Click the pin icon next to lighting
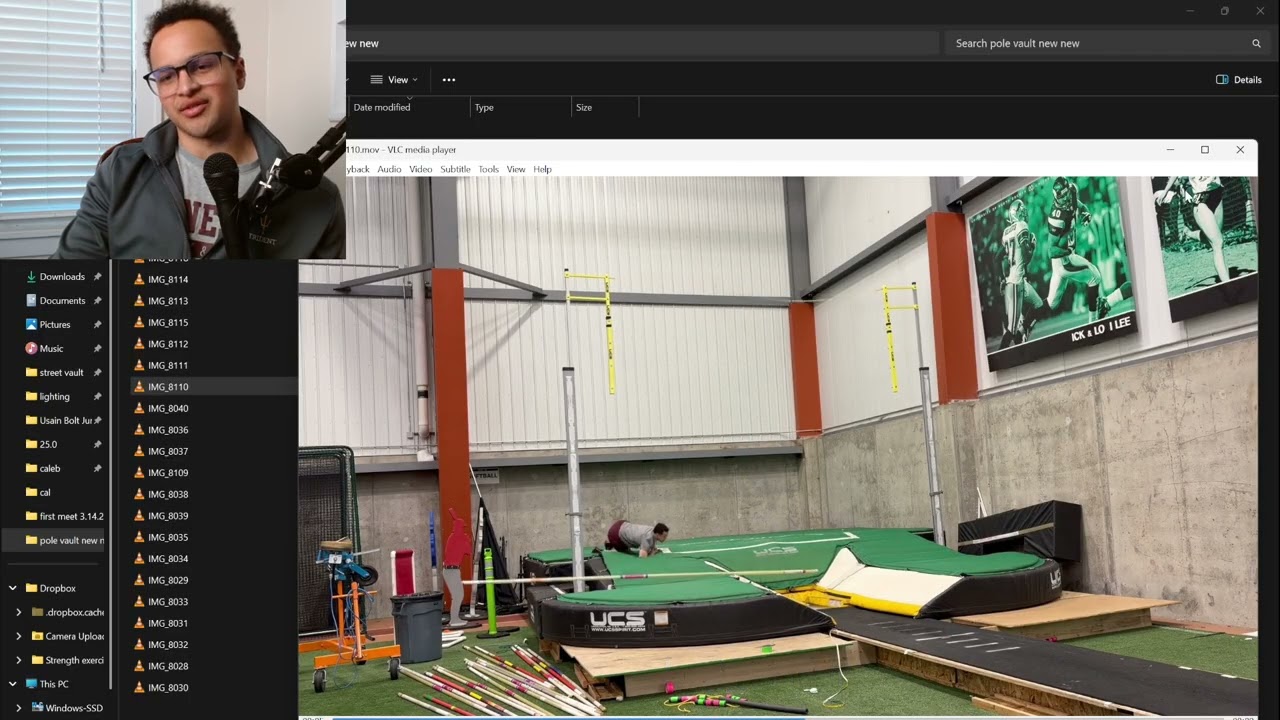 (97, 397)
